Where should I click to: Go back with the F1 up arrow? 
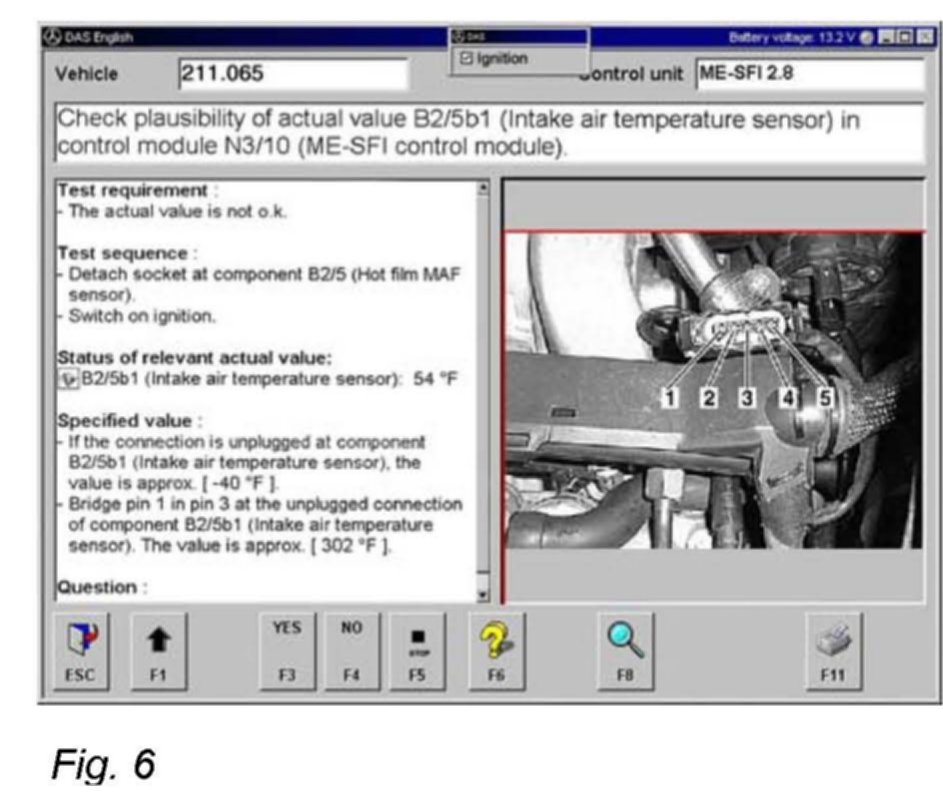tap(158, 650)
